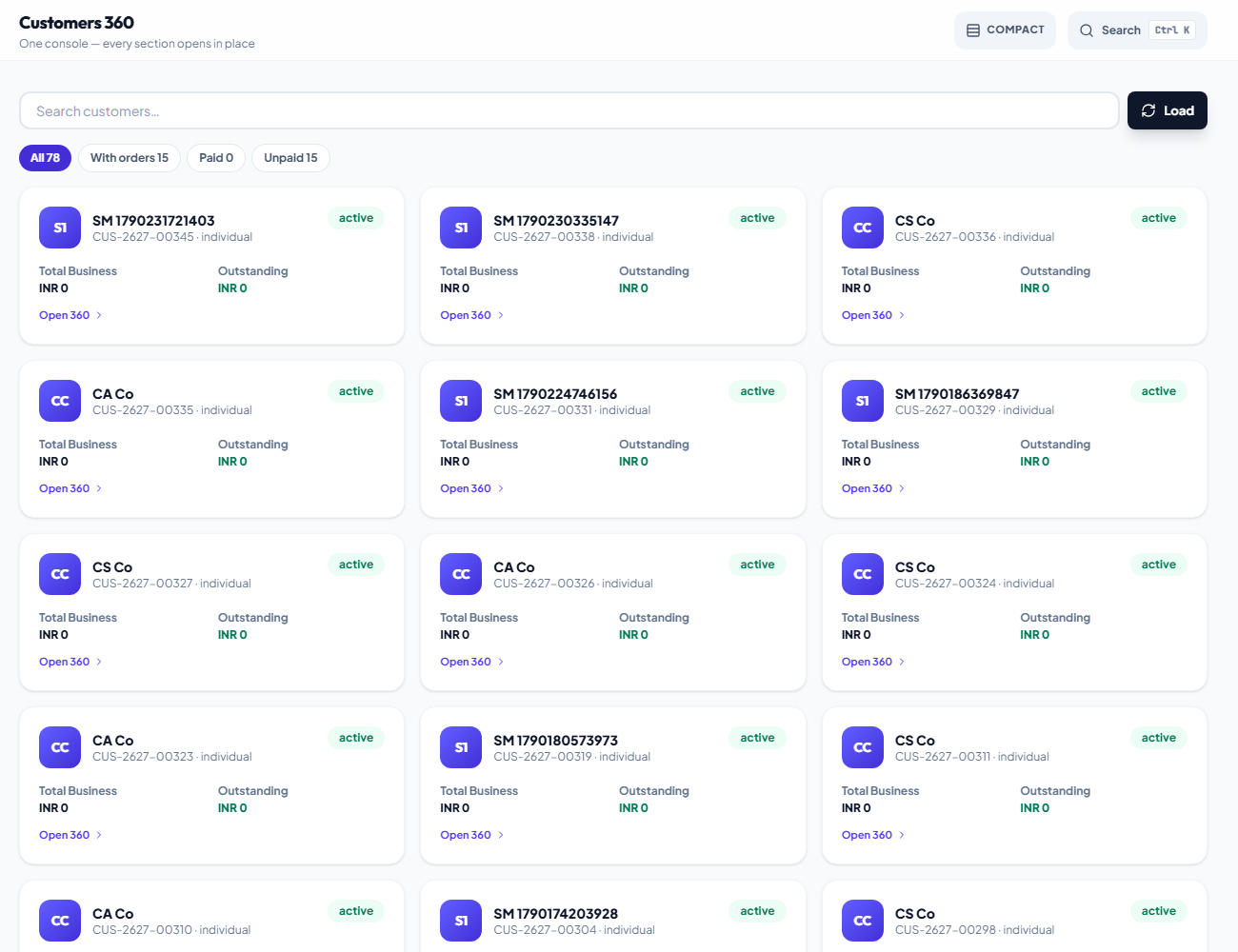Select the CC avatar on card CUS-2627-00335
Viewport: 1238px width, 952px height.
[60, 401]
